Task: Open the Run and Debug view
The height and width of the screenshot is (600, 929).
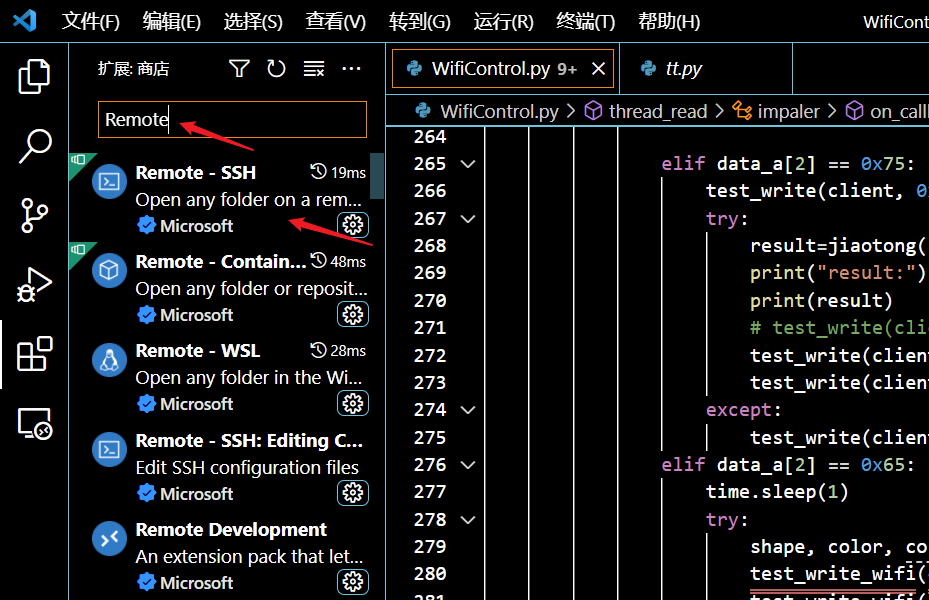Action: pos(34,284)
